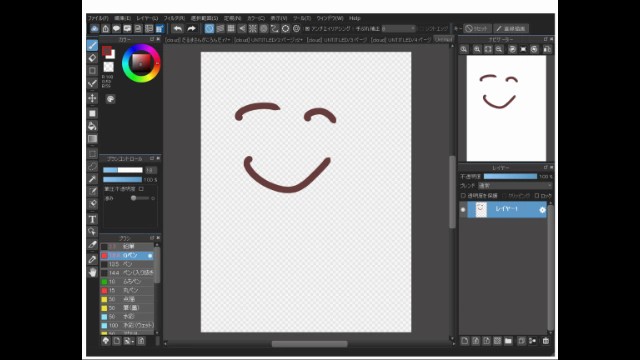Select the Fill shape white-square tool
This screenshot has height=360, width=640.
[x=93, y=113]
